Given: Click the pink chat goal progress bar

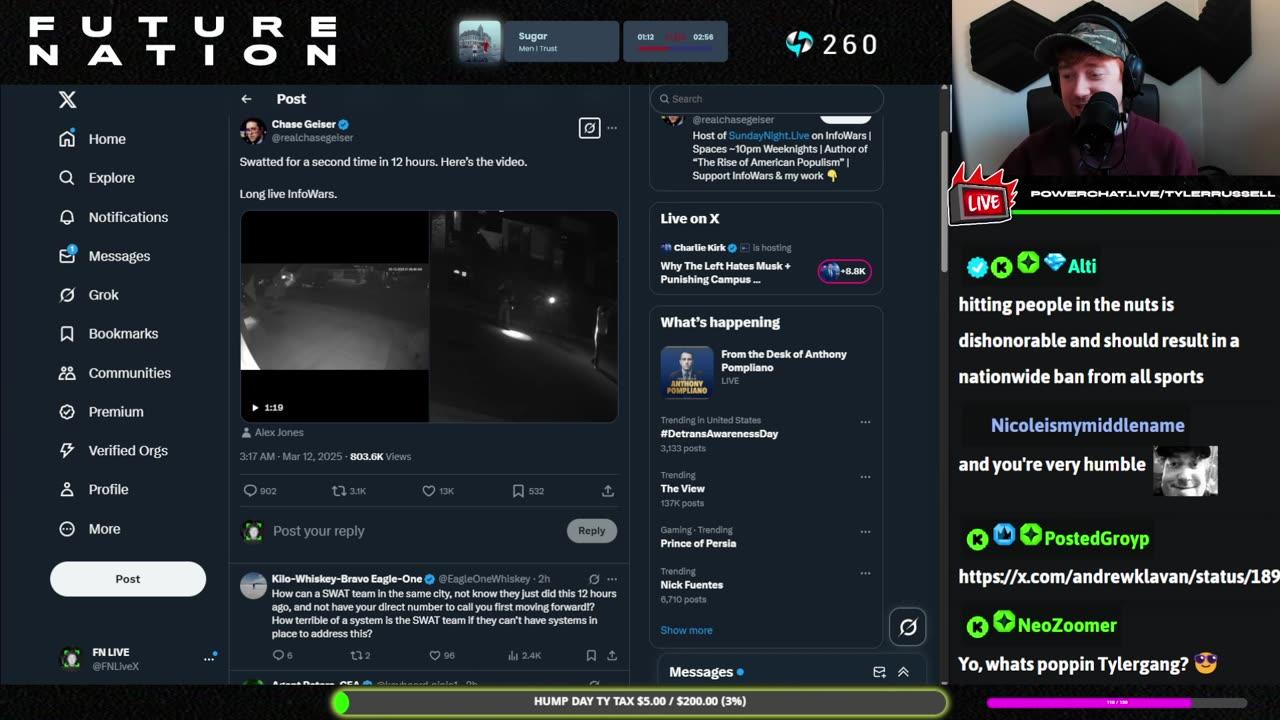Looking at the screenshot, I should click(x=1116, y=703).
